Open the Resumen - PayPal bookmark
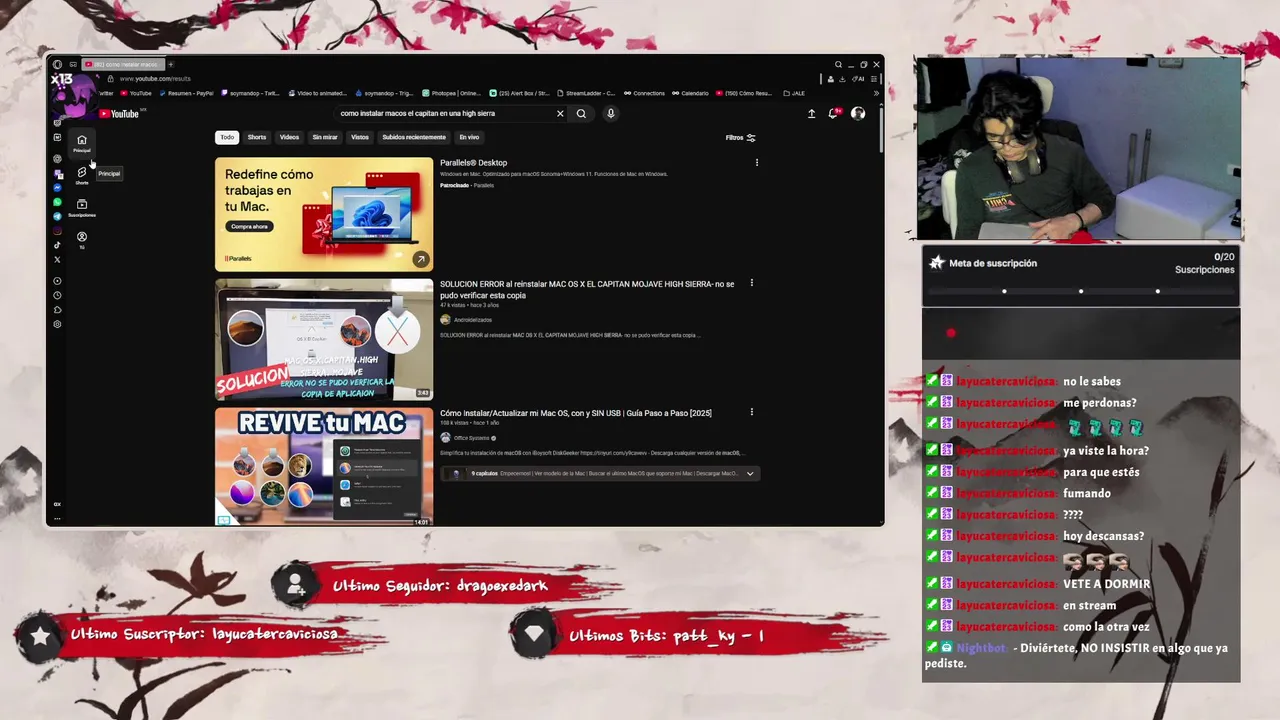This screenshot has width=1280, height=720. coord(186,93)
